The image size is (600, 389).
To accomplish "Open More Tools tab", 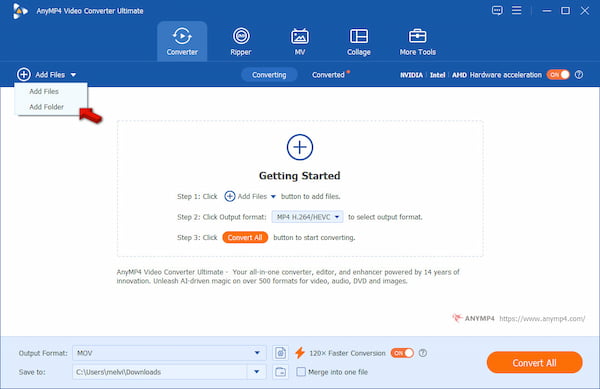I will [x=417, y=41].
